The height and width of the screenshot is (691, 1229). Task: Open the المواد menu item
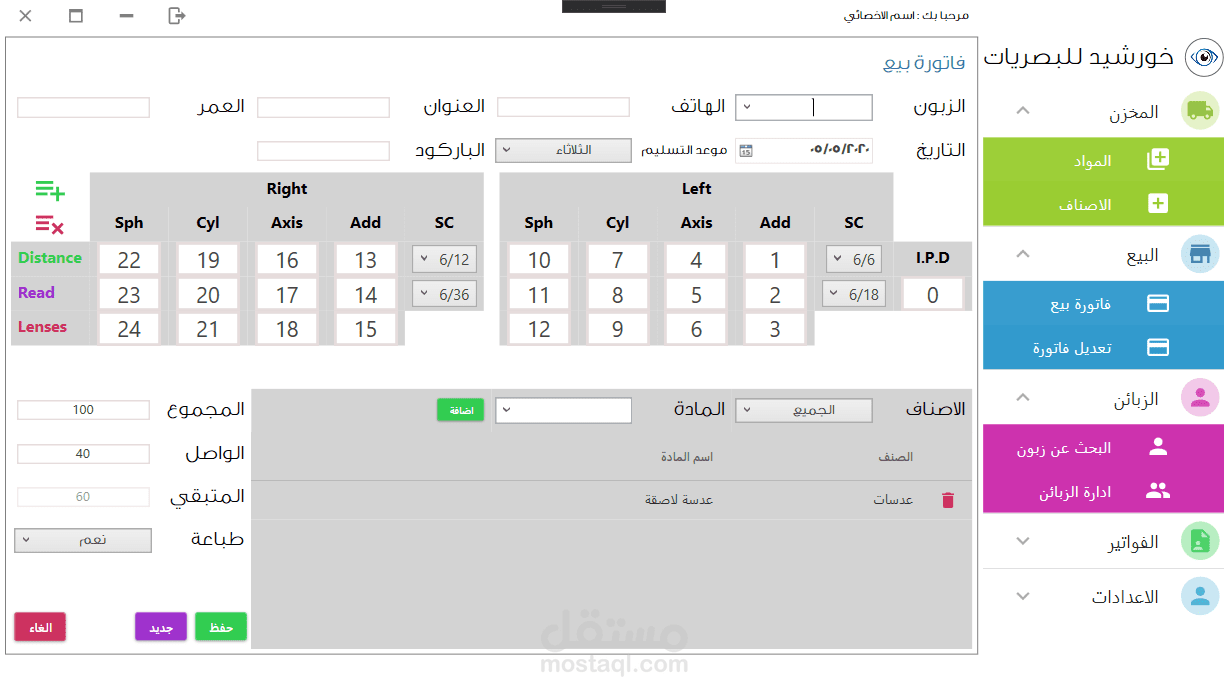(x=1104, y=160)
